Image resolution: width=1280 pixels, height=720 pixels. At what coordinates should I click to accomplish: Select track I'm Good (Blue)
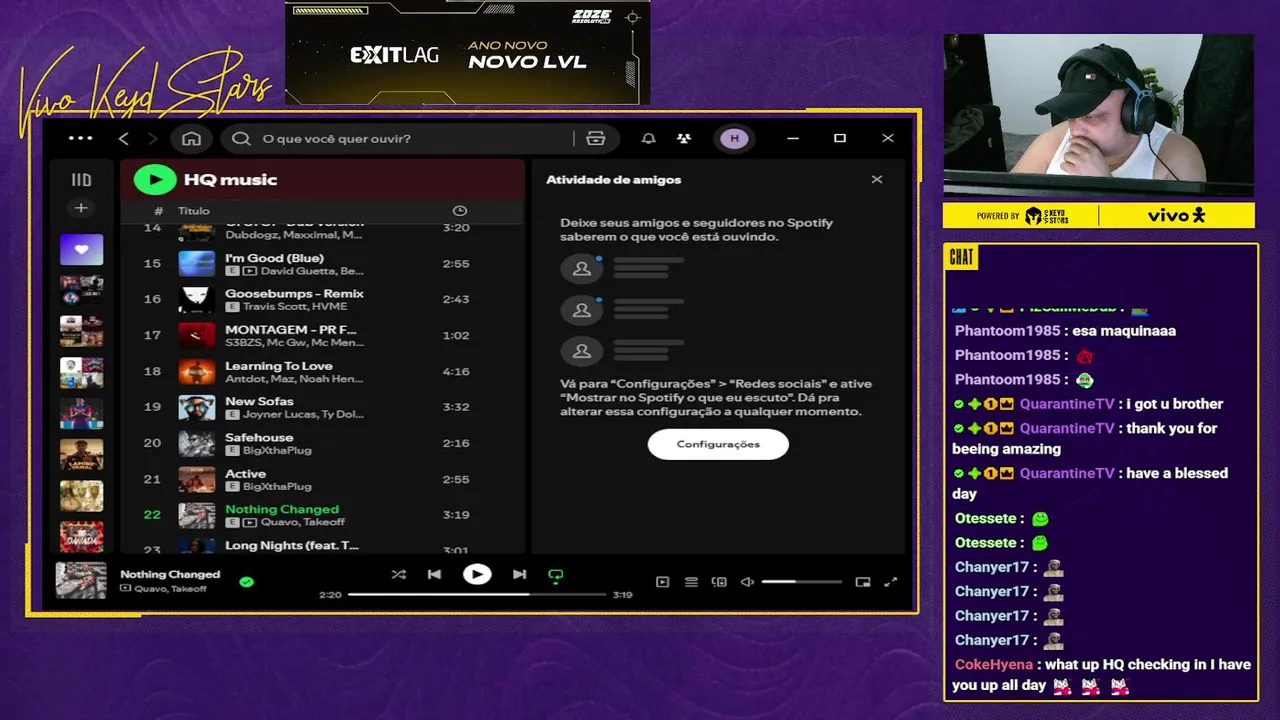pos(323,264)
